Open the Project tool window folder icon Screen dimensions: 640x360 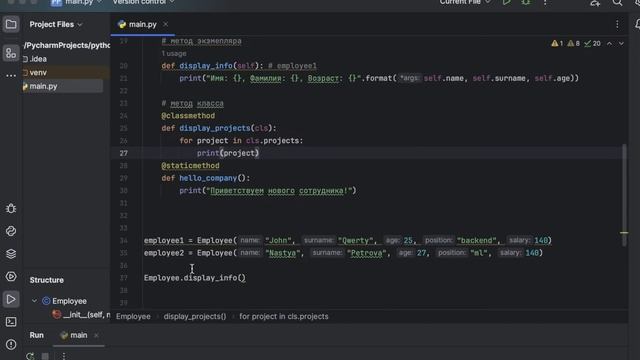point(11,24)
